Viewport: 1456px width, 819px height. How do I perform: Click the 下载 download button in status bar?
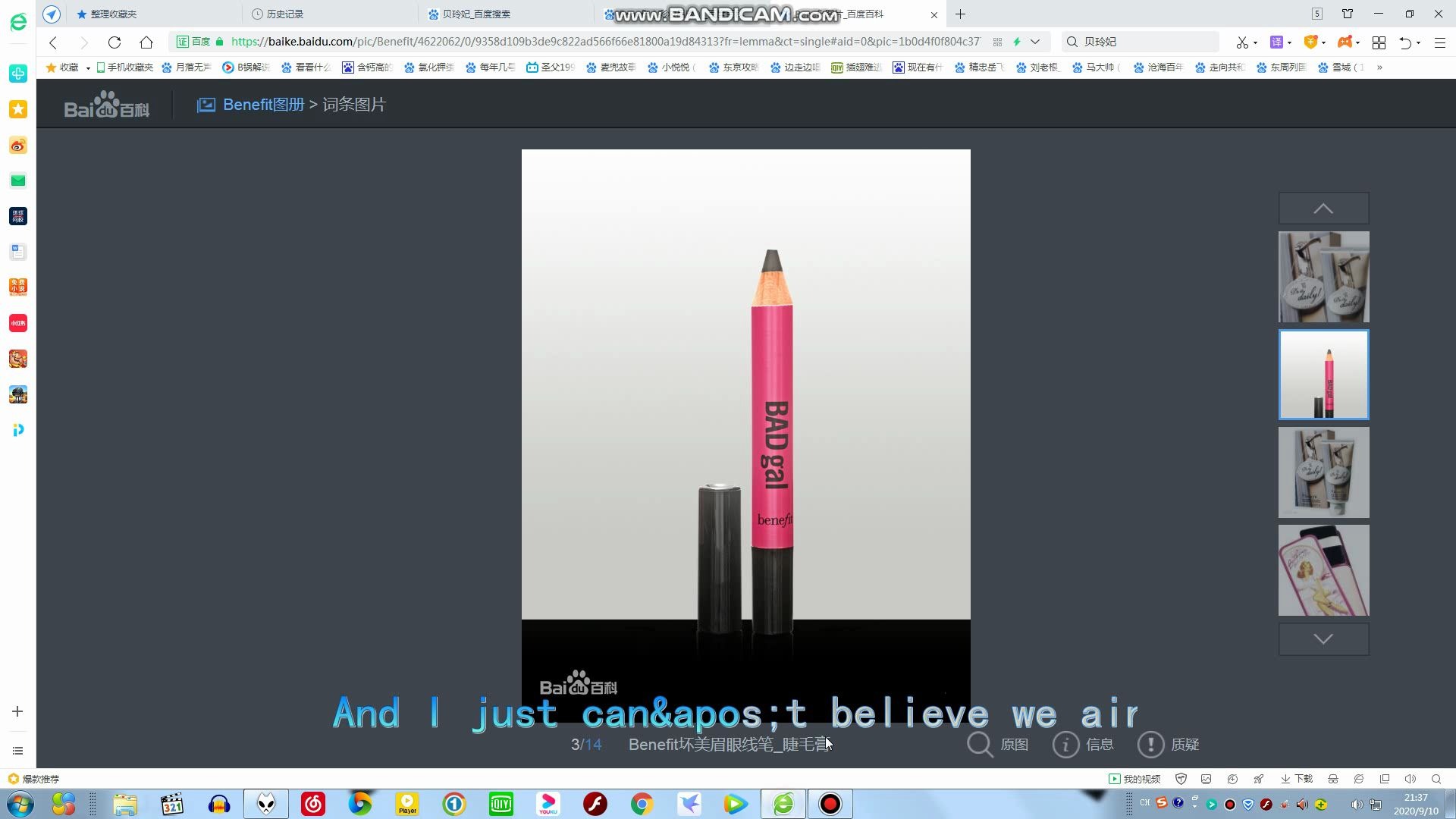[1297, 779]
